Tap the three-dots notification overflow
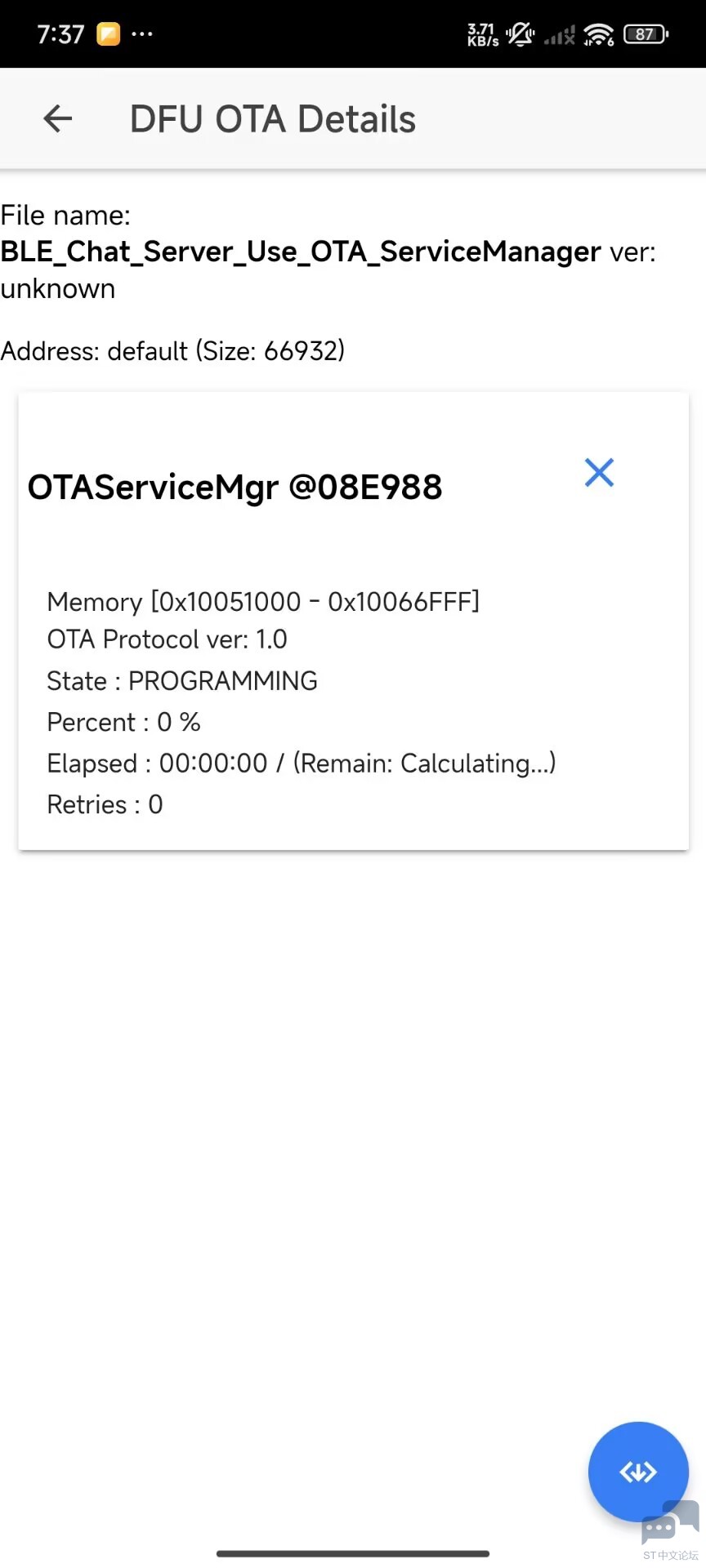706x1568 pixels. coord(142,34)
